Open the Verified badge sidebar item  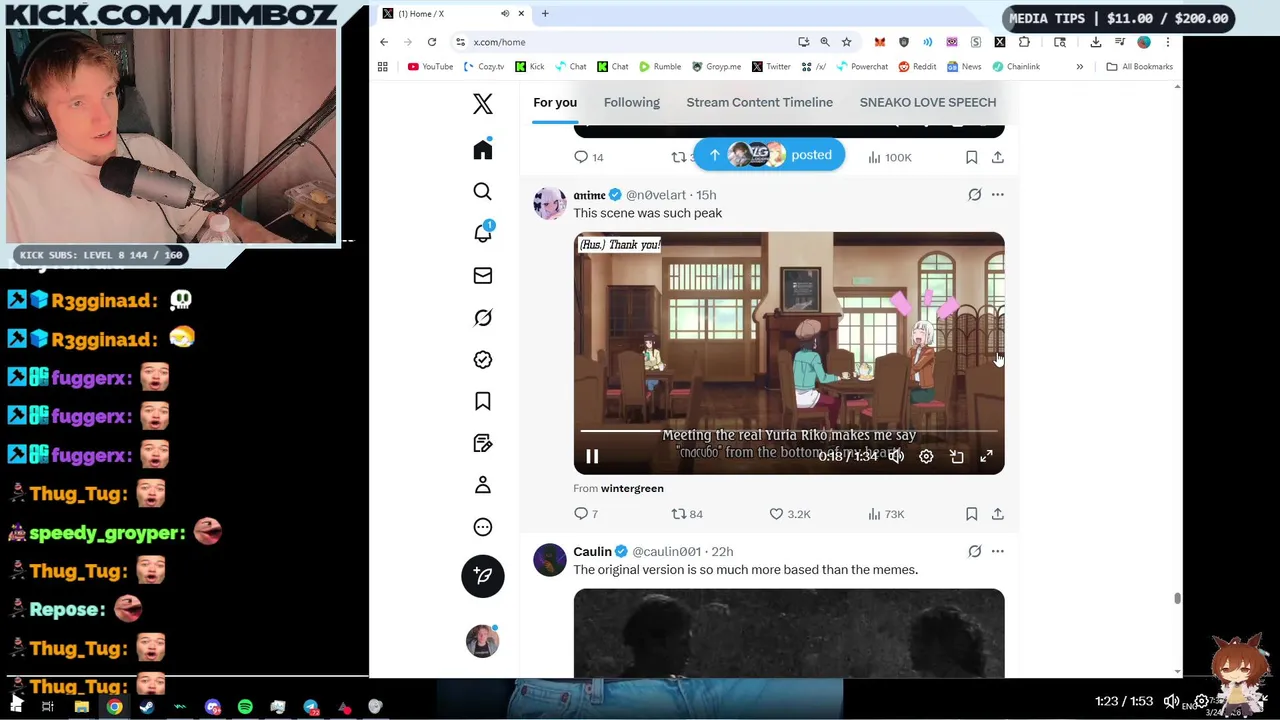(482, 359)
